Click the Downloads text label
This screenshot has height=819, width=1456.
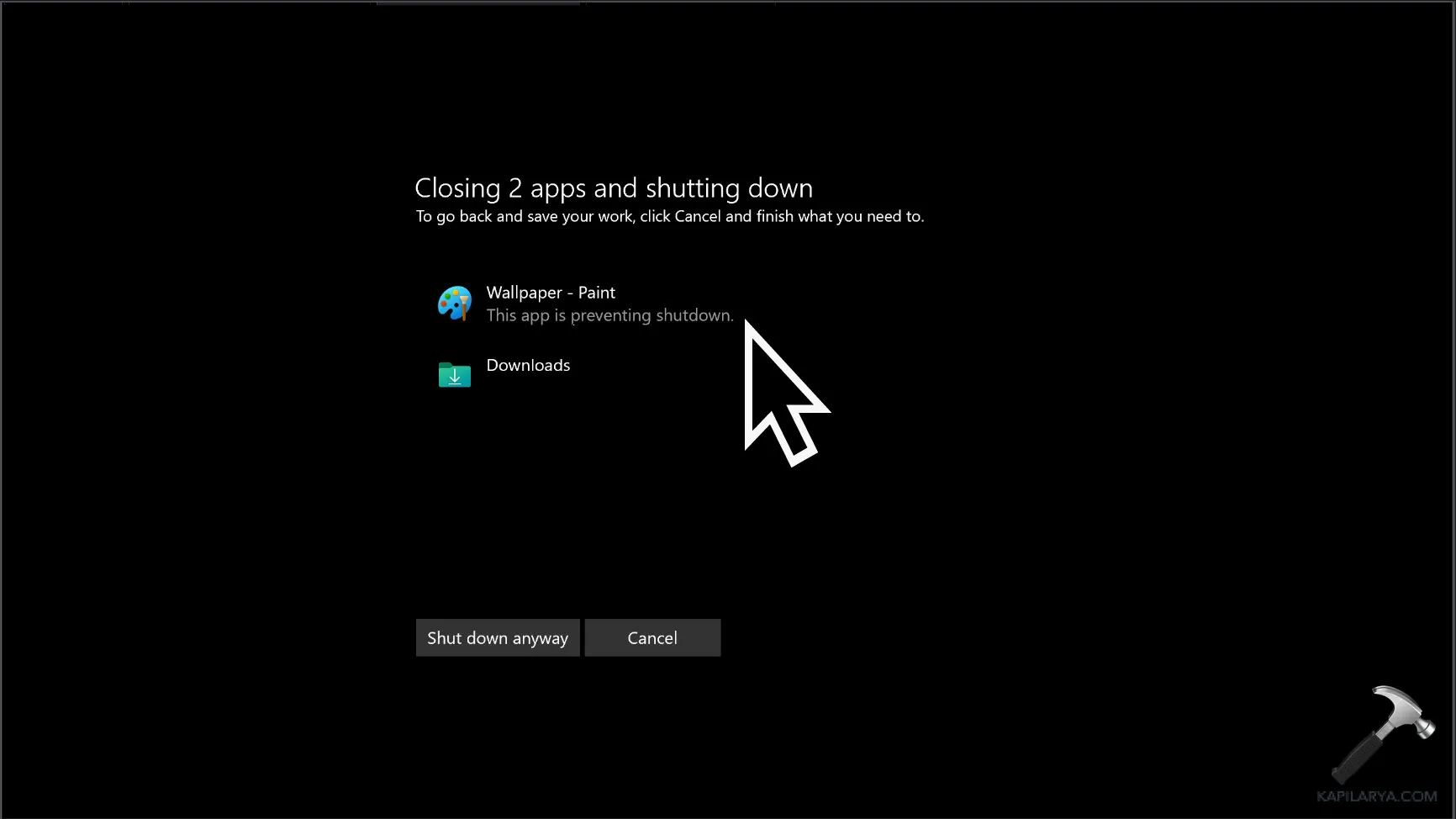[x=528, y=365]
